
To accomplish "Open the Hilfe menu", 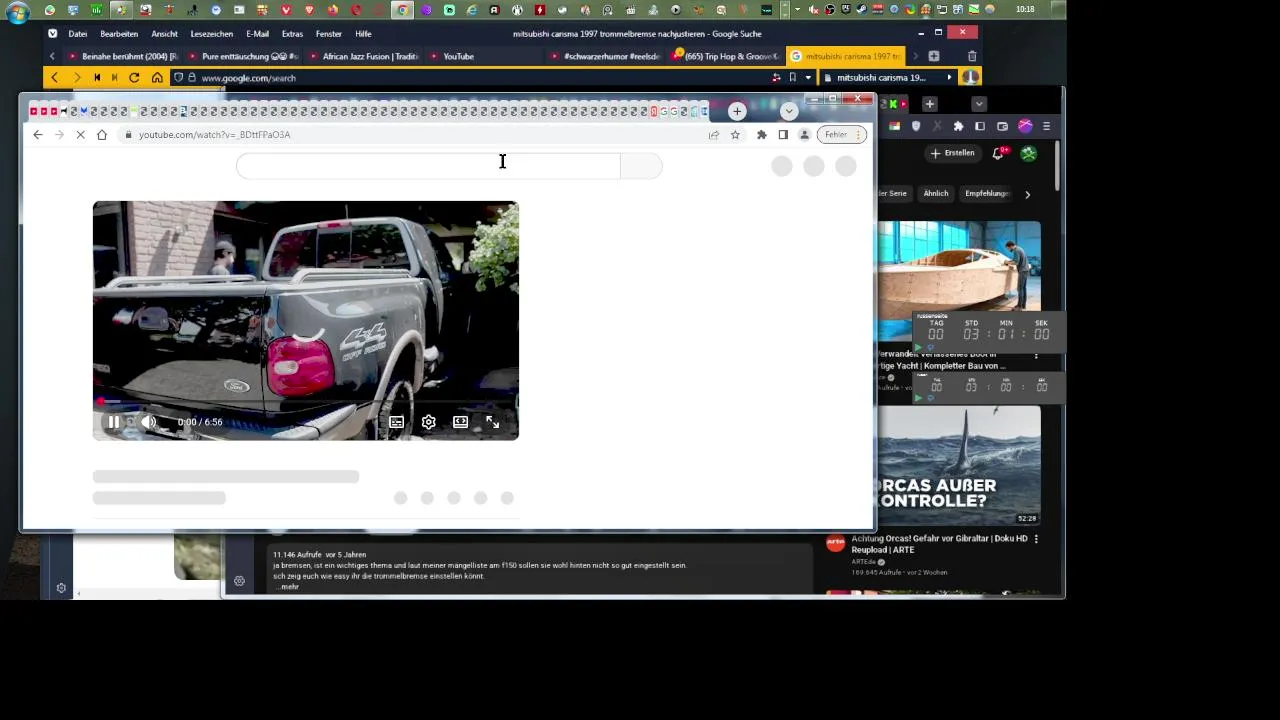I will [363, 34].
